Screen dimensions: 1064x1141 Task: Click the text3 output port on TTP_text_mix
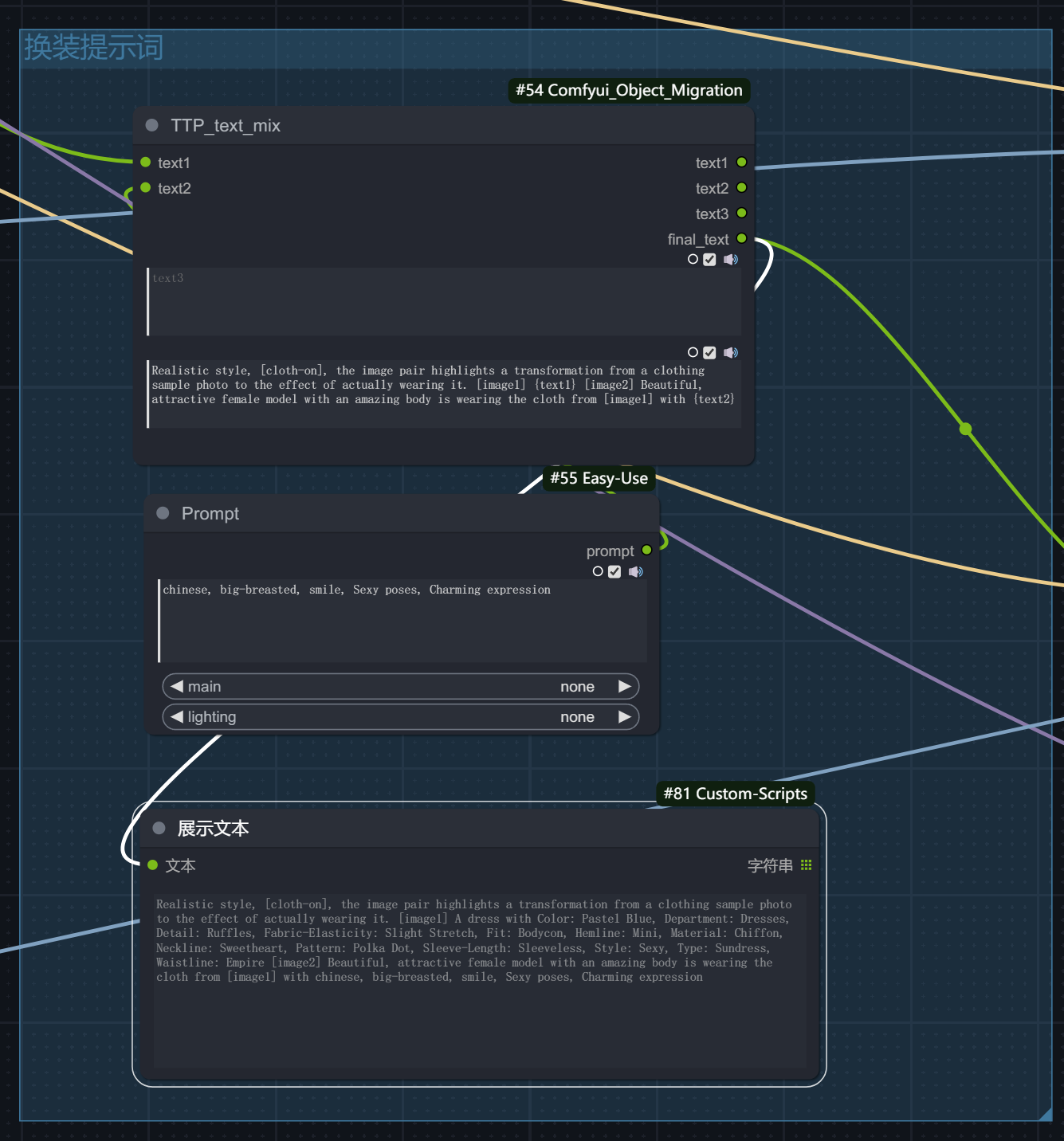tap(742, 213)
